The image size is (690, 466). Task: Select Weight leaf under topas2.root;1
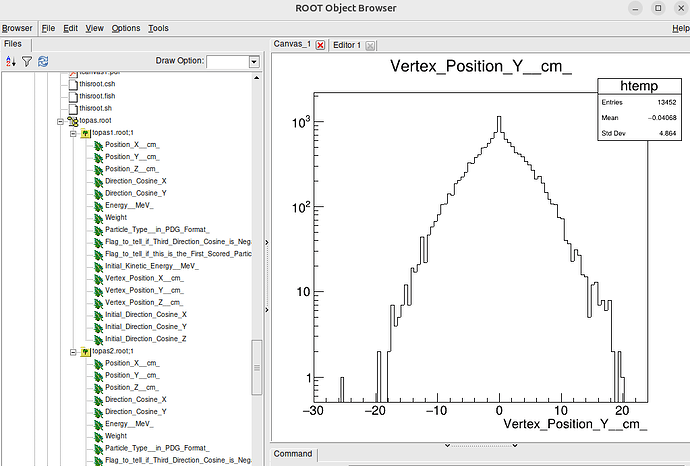116,436
